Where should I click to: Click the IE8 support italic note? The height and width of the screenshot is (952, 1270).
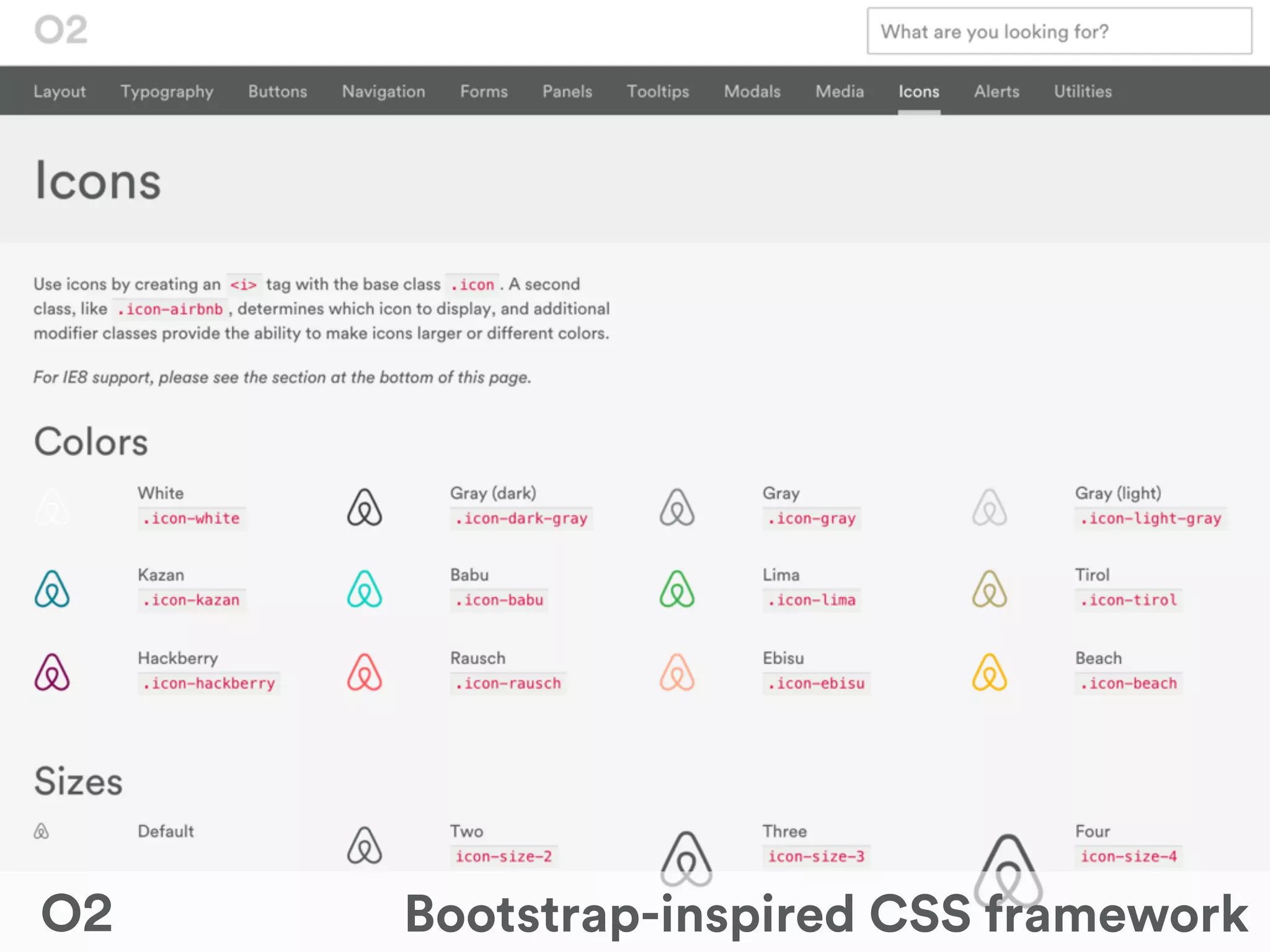282,377
